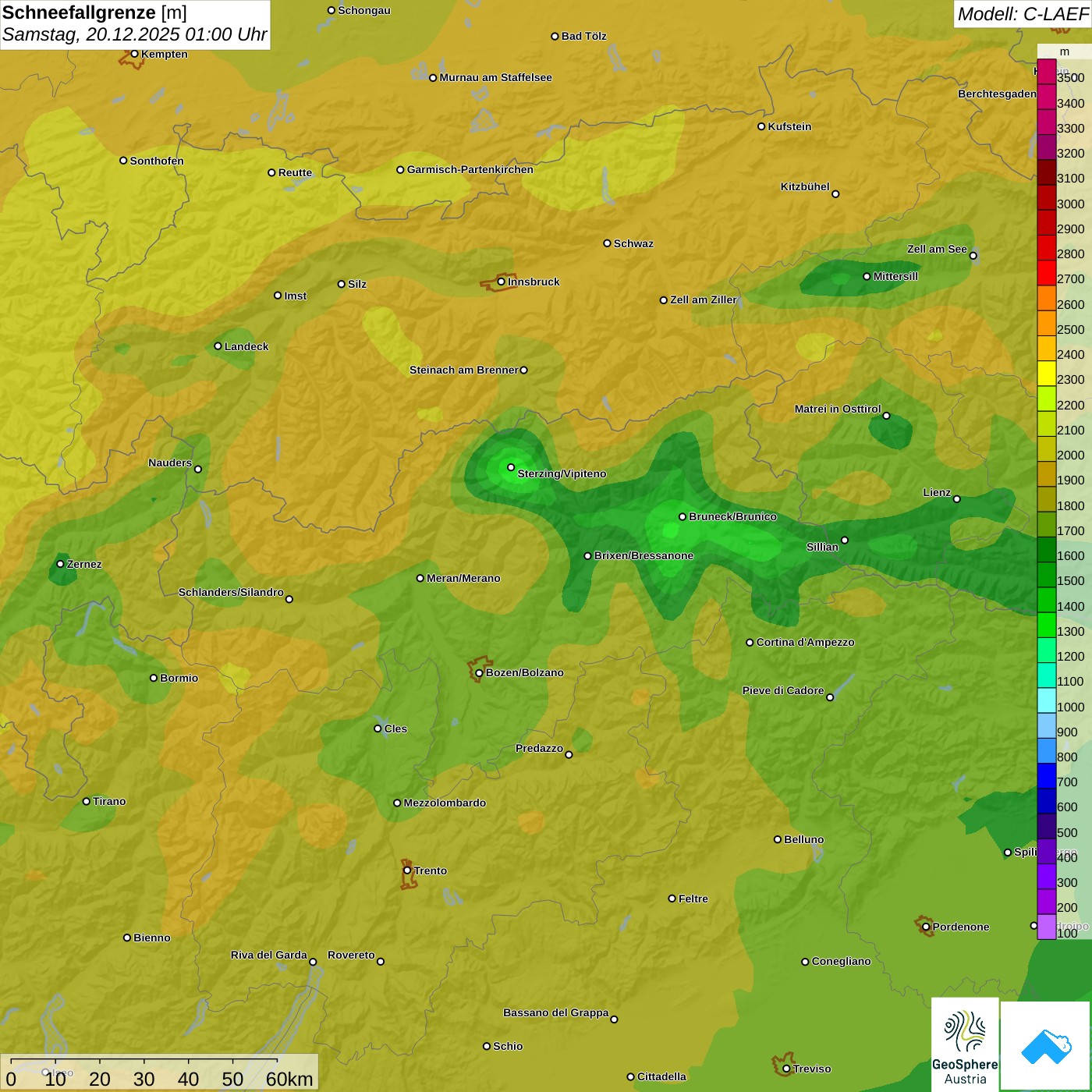Click the Zell am See location dot
Viewport: 1092px width, 1092px height.
click(973, 255)
